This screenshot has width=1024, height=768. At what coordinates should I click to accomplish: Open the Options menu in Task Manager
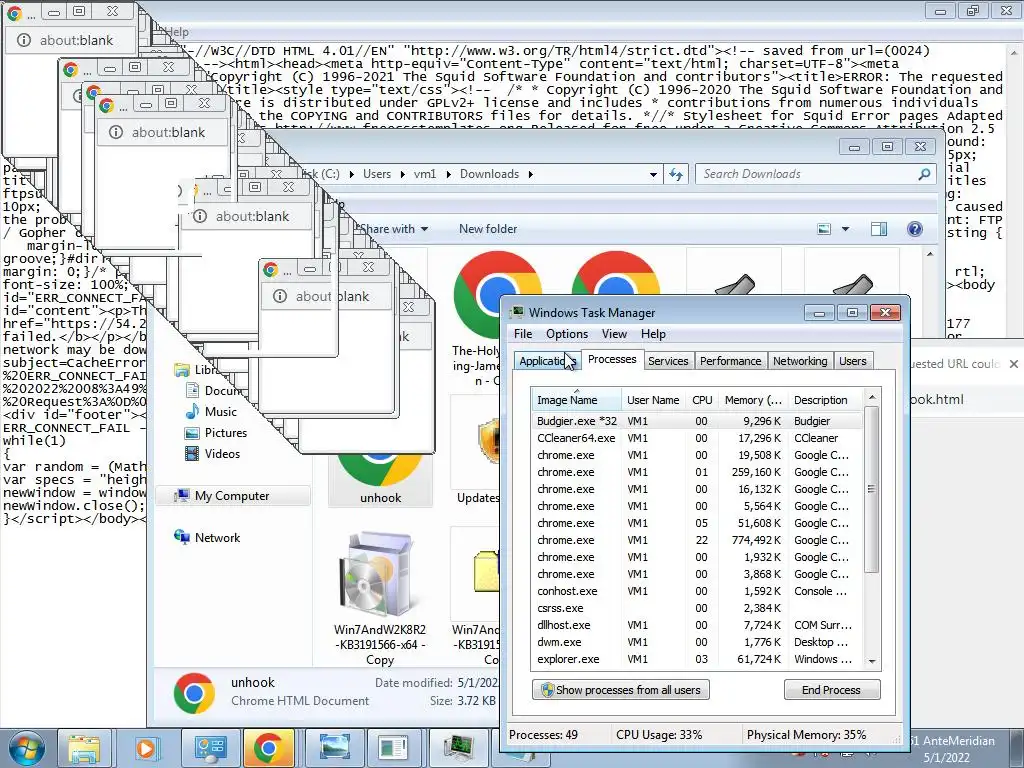[567, 334]
